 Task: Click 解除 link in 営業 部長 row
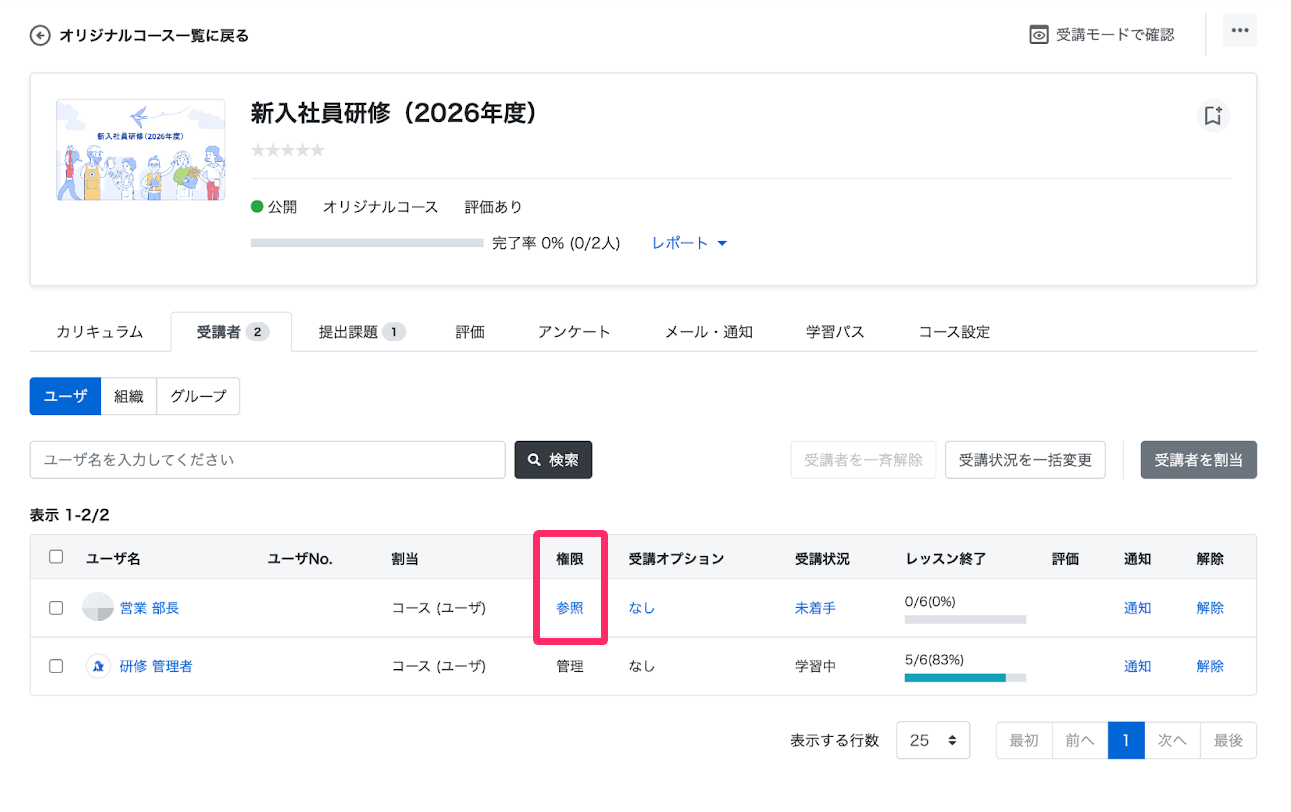pos(1210,607)
